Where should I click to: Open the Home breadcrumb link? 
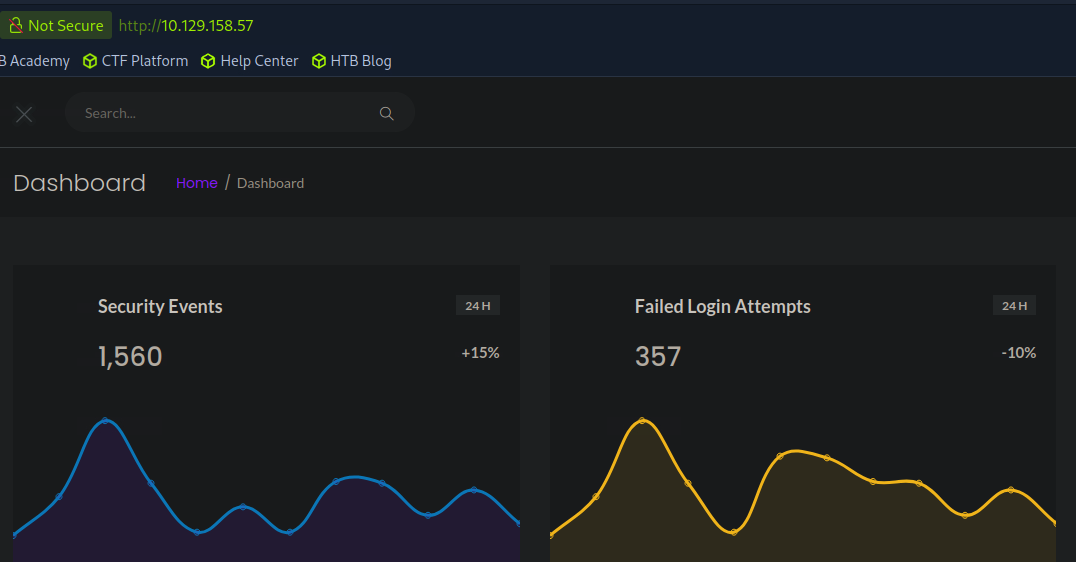[x=197, y=183]
